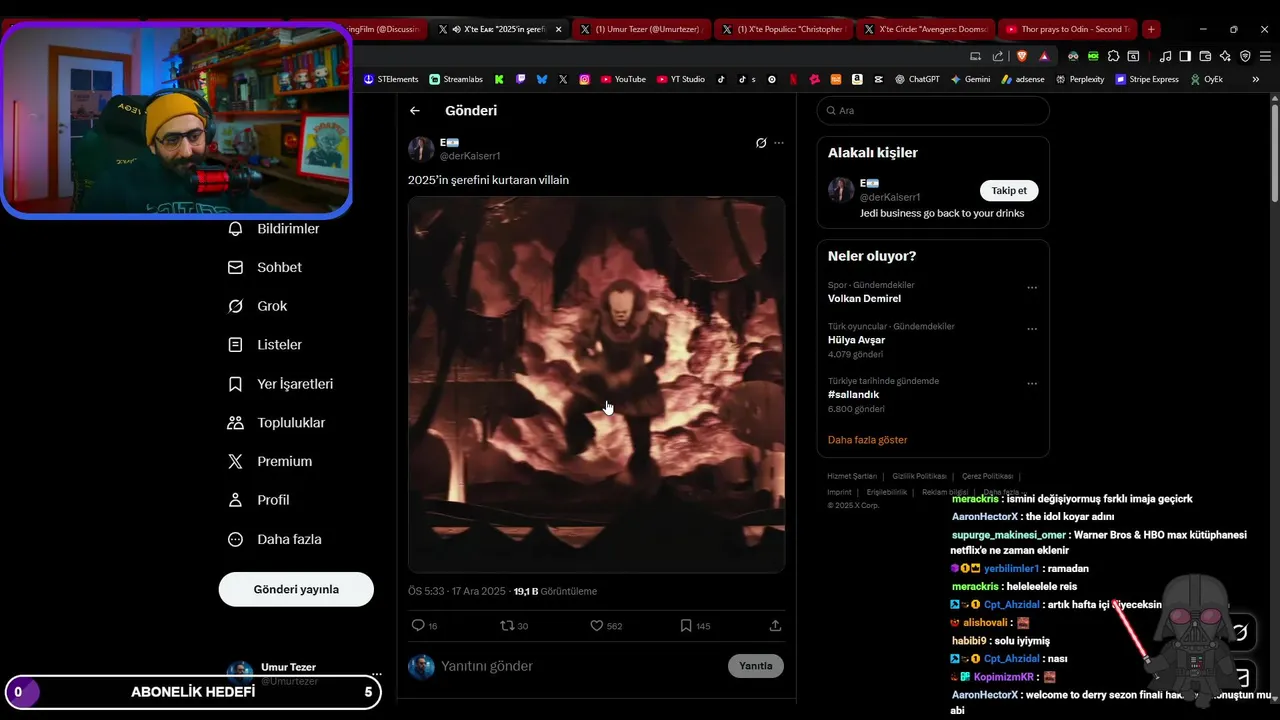Open the Perplexity bookmark
Viewport: 1280px width, 720px height.
[1080, 79]
